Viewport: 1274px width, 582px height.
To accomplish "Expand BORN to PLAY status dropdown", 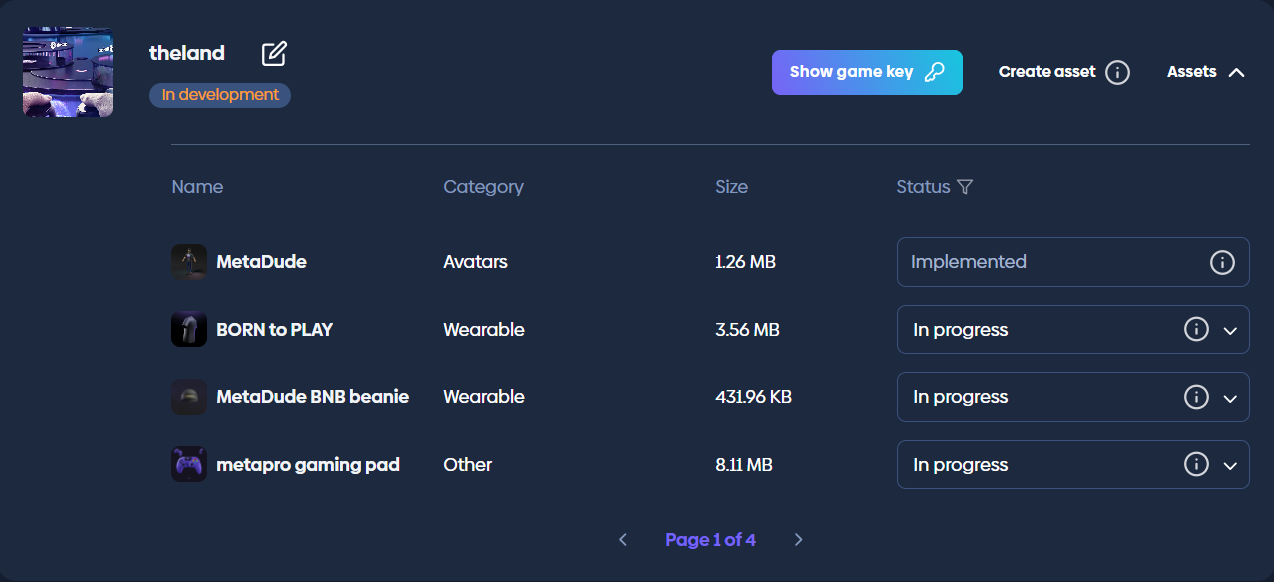I will tap(1231, 331).
